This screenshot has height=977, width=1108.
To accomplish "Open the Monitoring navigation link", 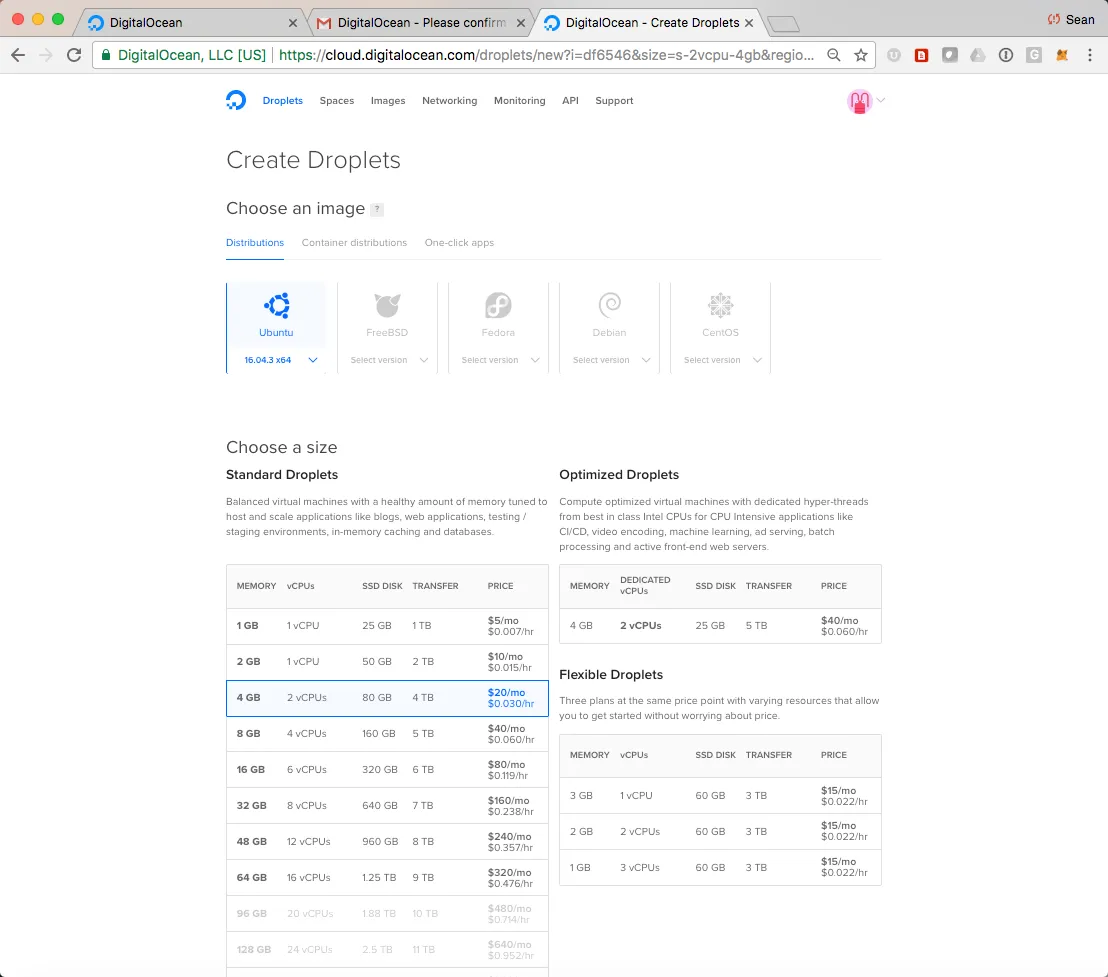I will pyautogui.click(x=519, y=100).
